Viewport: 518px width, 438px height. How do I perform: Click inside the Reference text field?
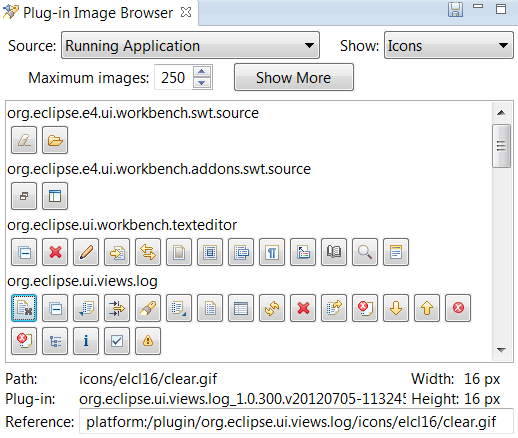pyautogui.click(x=296, y=422)
